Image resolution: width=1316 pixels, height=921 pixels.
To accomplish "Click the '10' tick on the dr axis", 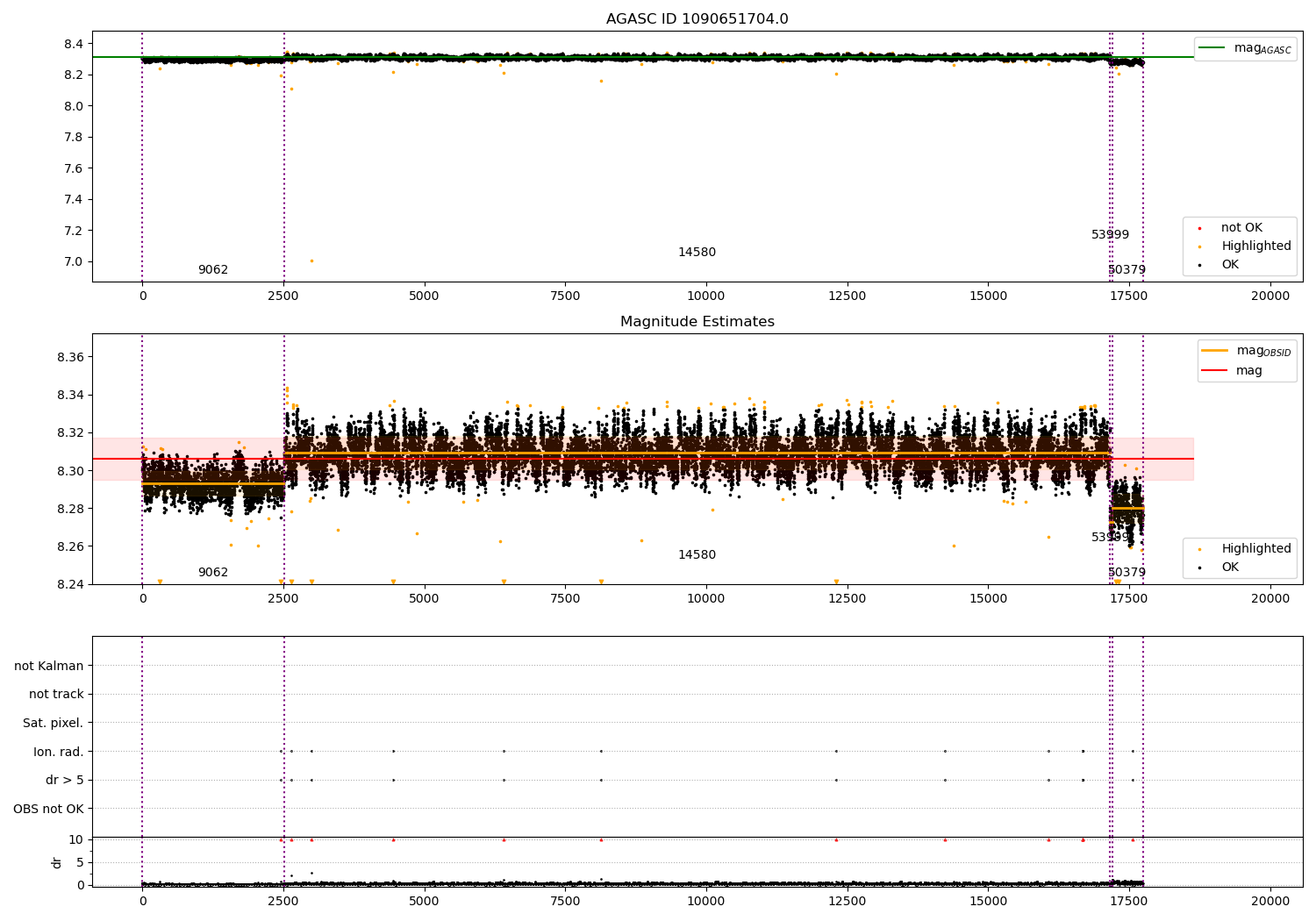I will 76,839.
